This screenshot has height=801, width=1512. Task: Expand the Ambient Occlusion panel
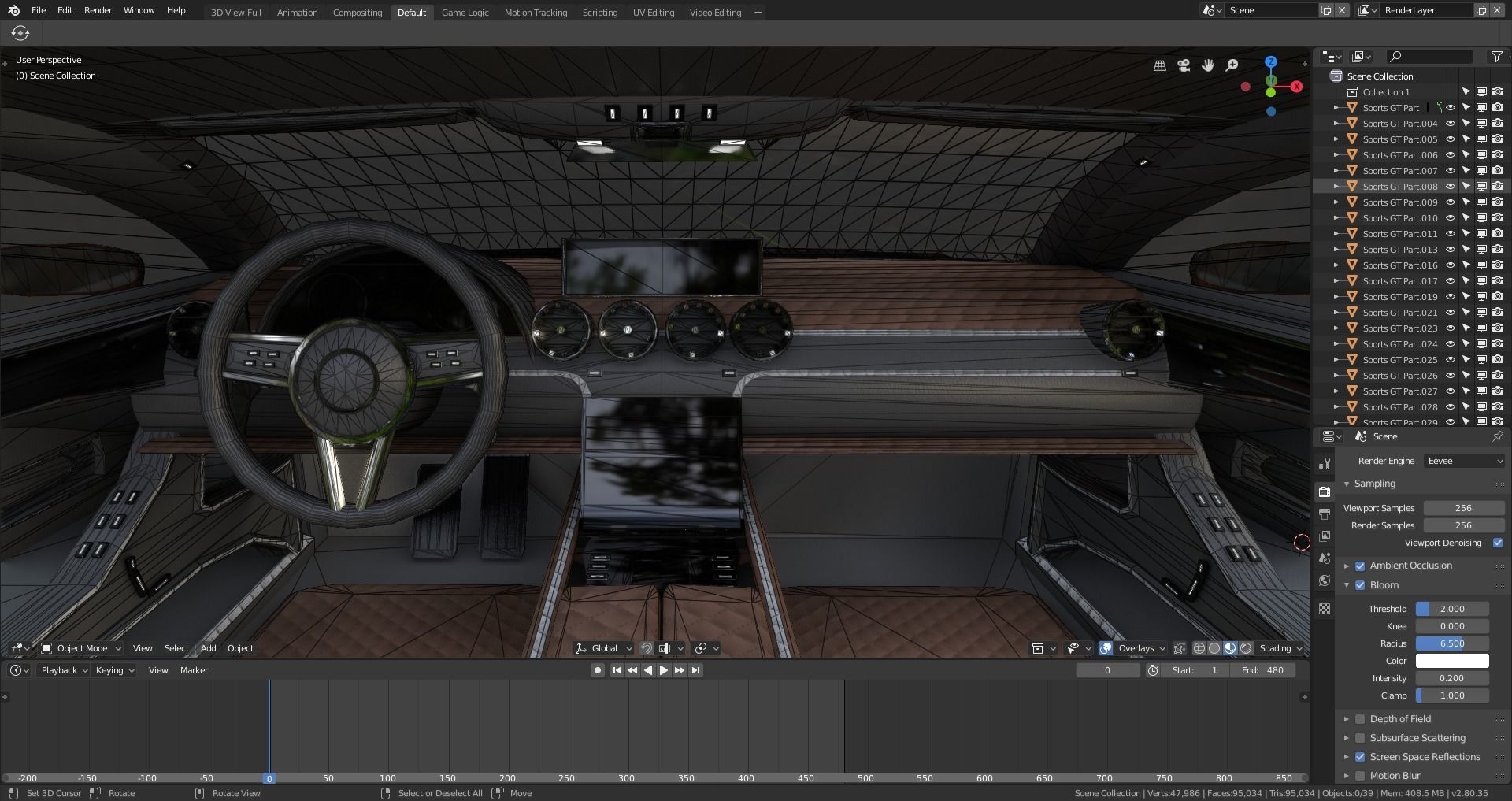click(x=1347, y=566)
